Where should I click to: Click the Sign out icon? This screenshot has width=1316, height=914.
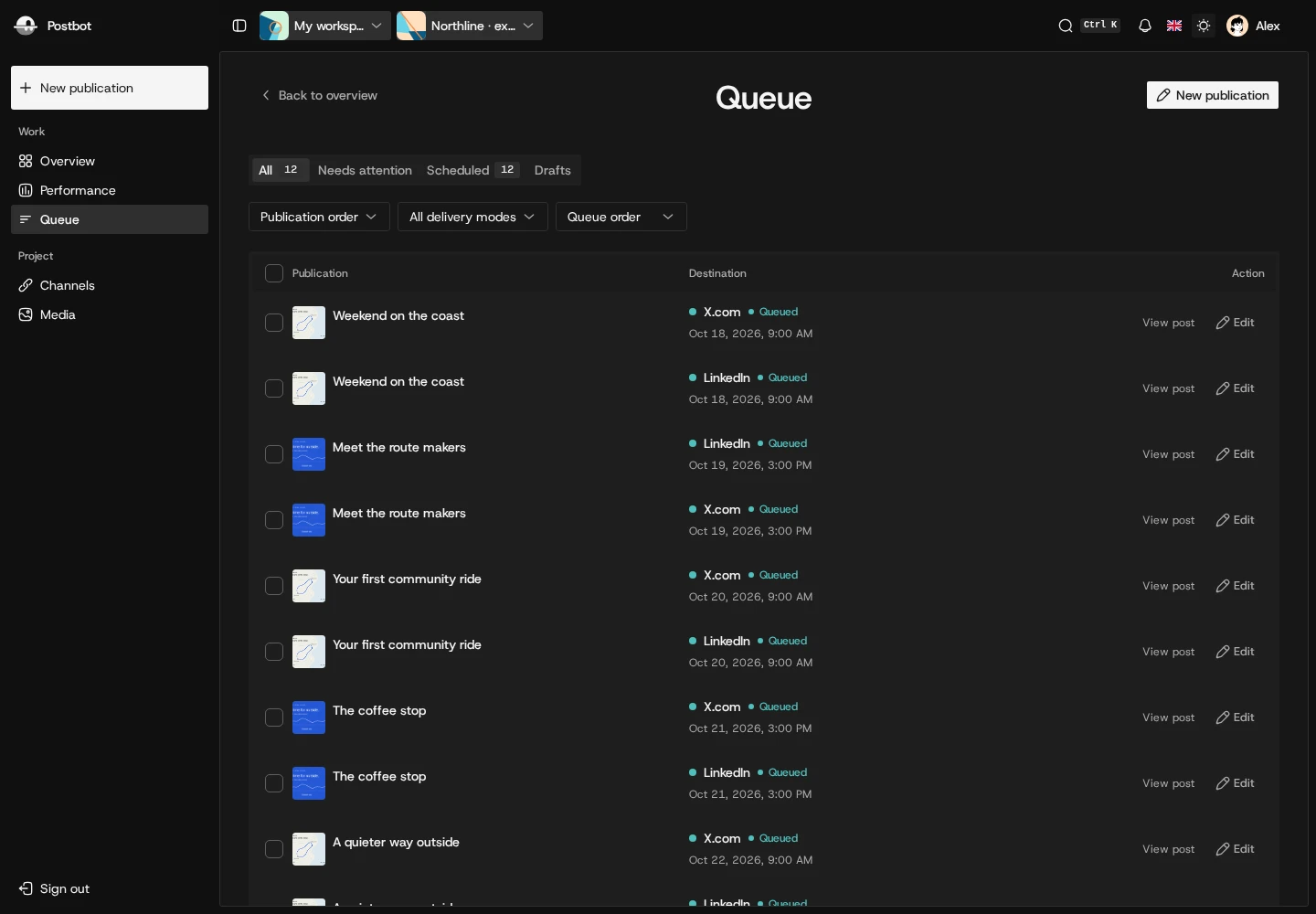click(x=26, y=888)
